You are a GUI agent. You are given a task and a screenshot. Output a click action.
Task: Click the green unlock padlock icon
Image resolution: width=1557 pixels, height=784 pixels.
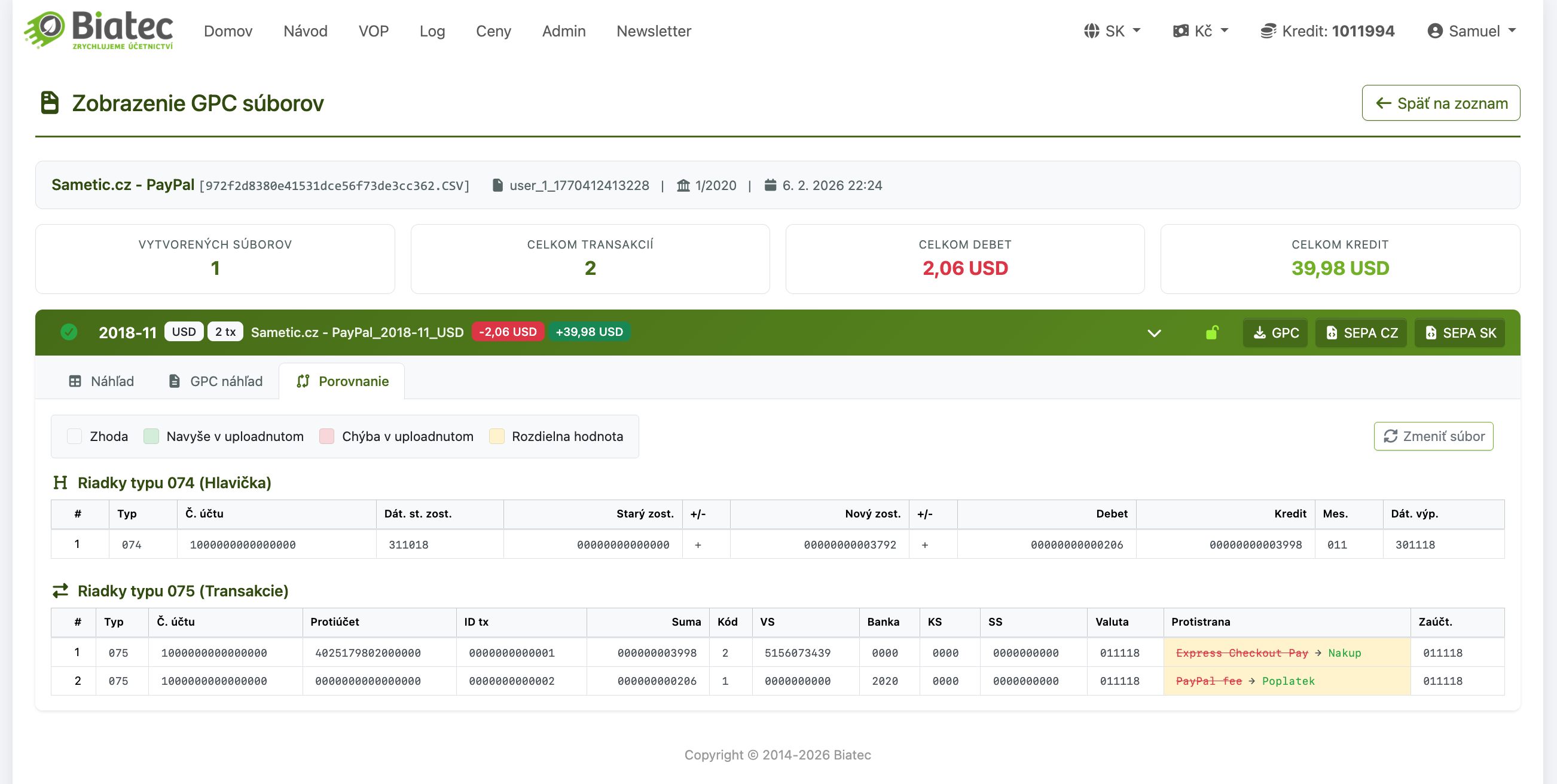tap(1212, 333)
